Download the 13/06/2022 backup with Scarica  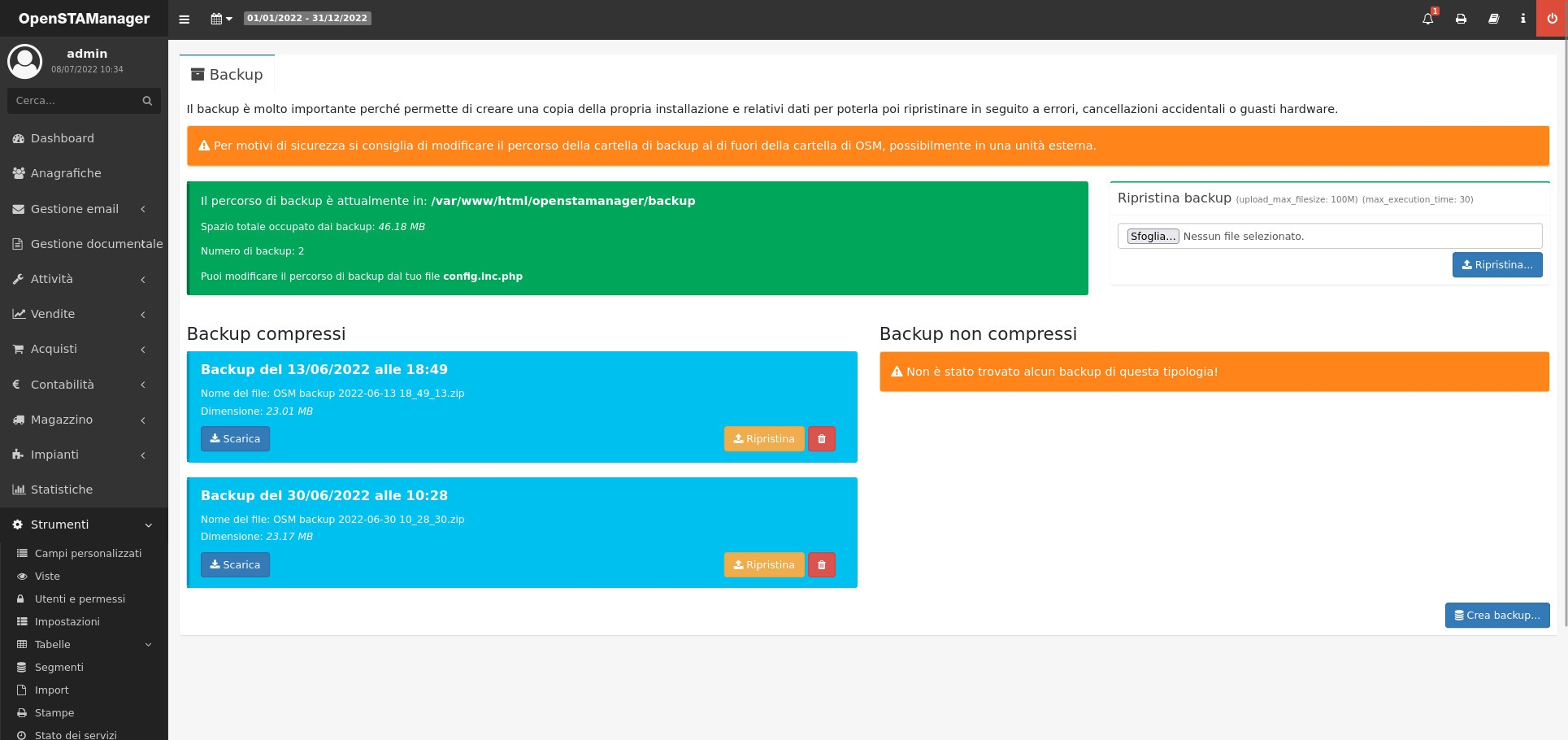tap(235, 439)
